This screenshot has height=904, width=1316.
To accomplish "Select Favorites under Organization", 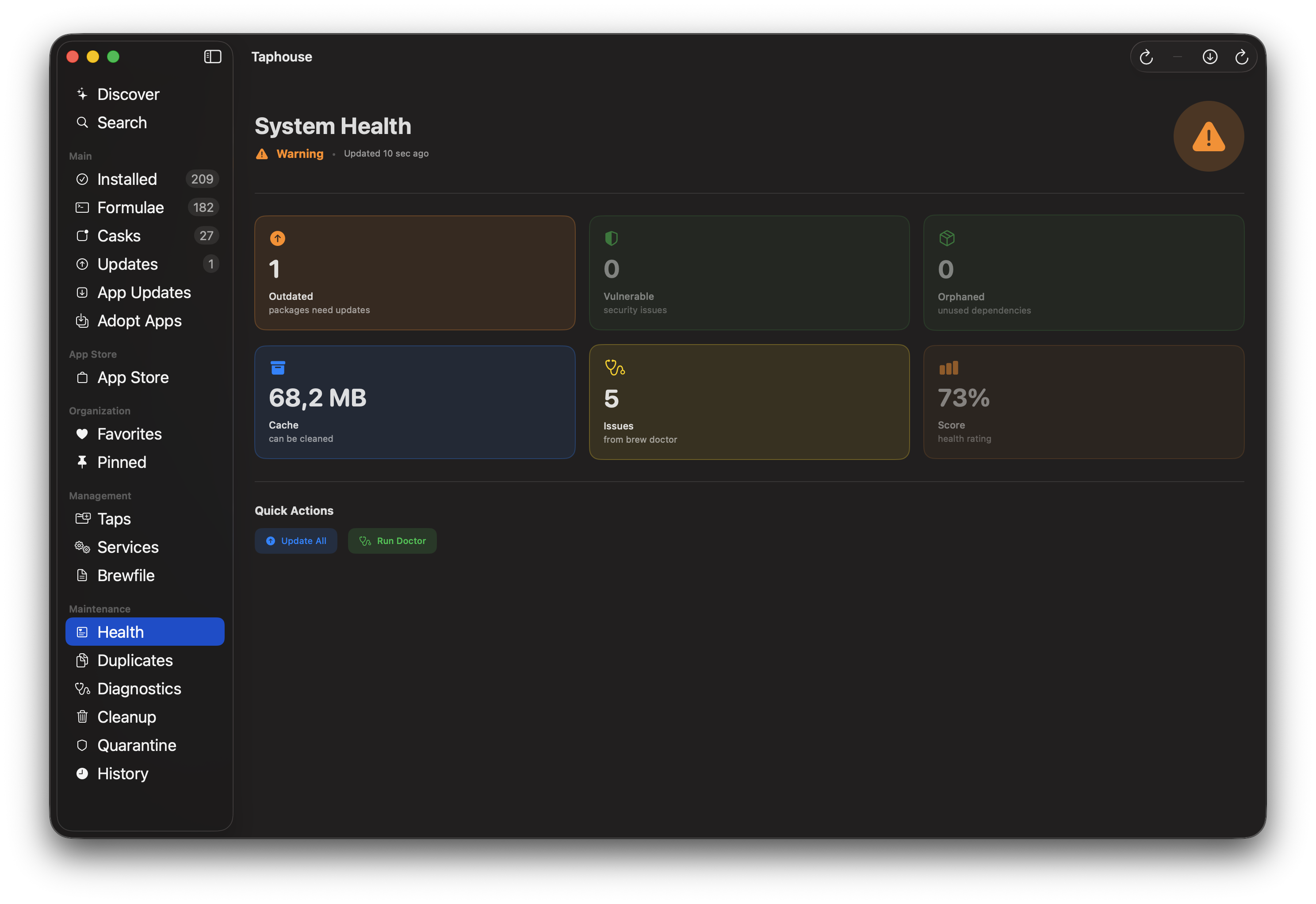I will click(129, 433).
